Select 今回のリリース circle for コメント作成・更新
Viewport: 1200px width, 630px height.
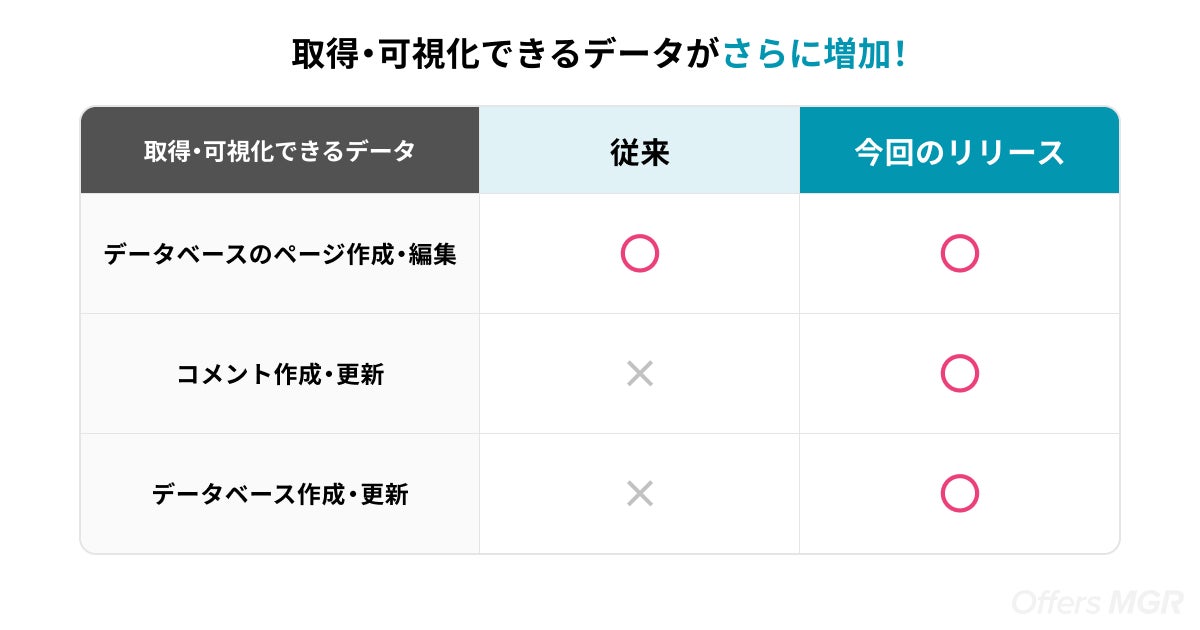click(x=959, y=373)
